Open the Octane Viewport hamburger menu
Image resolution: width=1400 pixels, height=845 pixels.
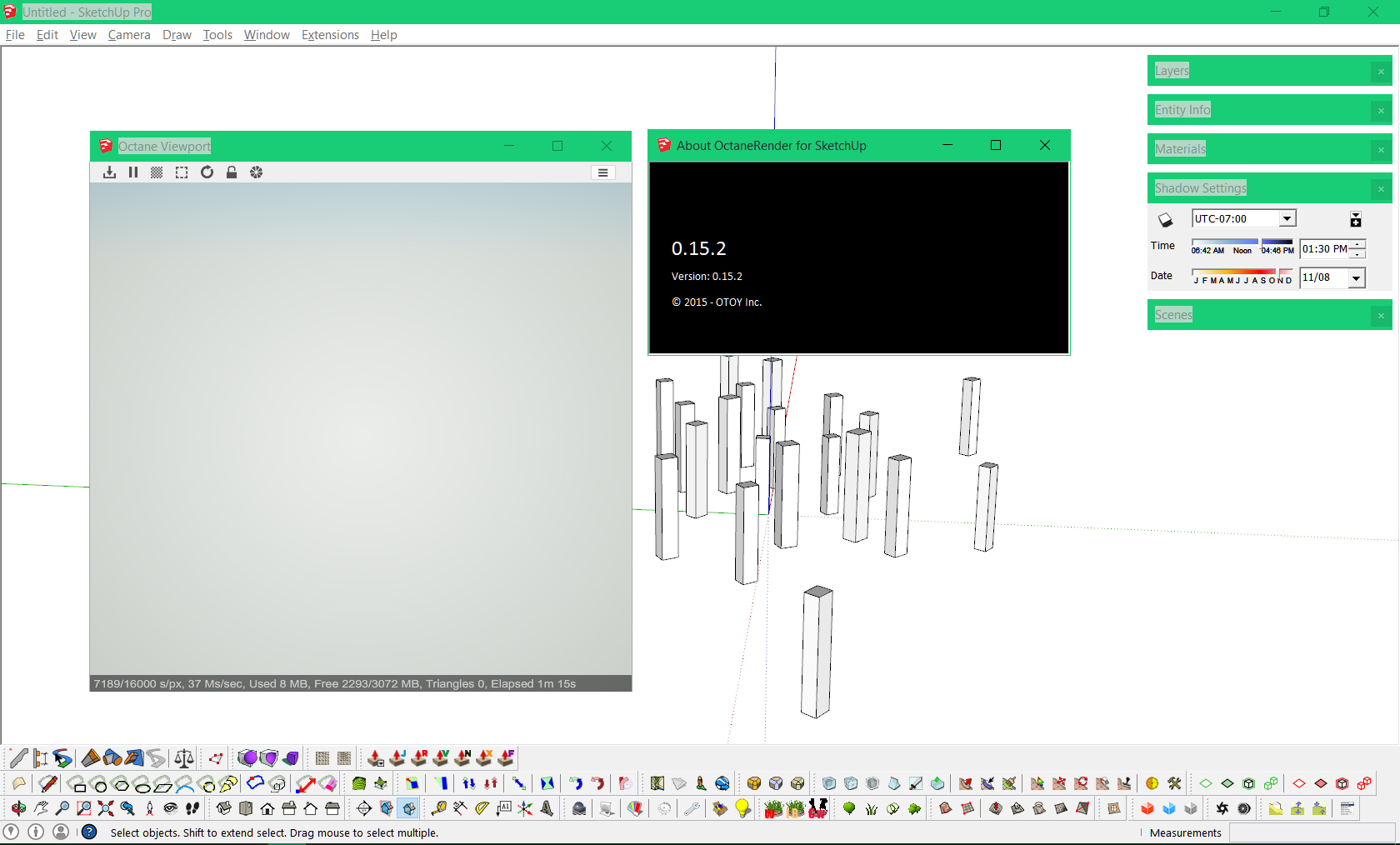point(602,172)
